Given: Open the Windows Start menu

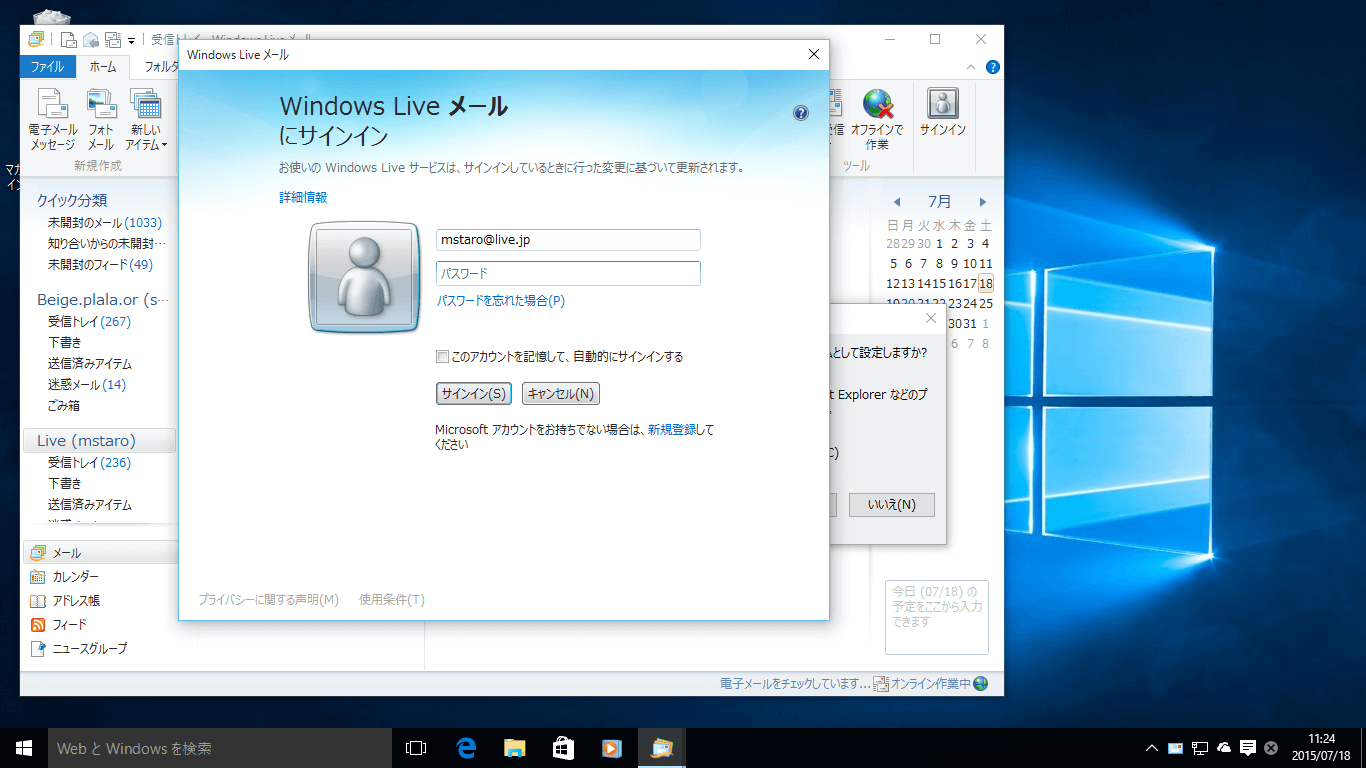Looking at the screenshot, I should click(24, 748).
